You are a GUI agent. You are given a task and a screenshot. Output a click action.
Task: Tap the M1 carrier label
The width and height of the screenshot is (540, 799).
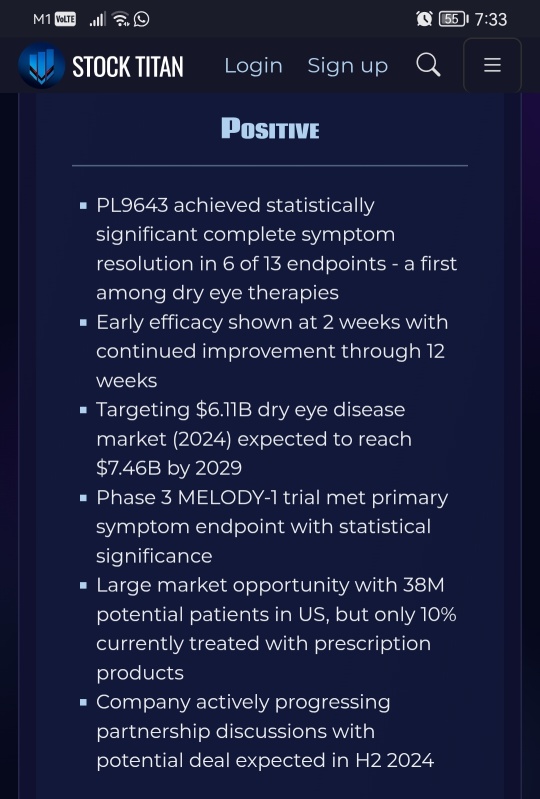click(42, 19)
